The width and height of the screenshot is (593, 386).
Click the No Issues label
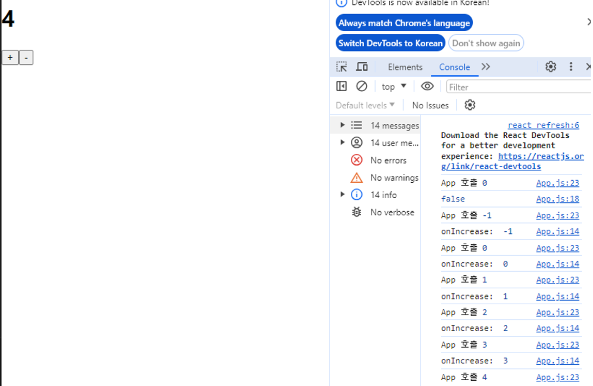(x=430, y=105)
